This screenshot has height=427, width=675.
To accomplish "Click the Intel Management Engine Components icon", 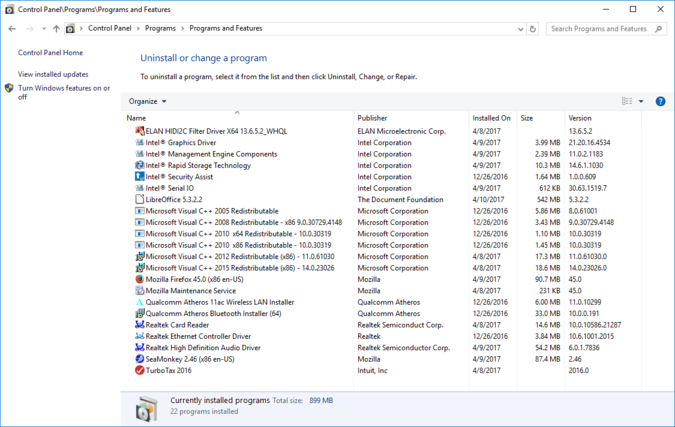I will coord(139,154).
